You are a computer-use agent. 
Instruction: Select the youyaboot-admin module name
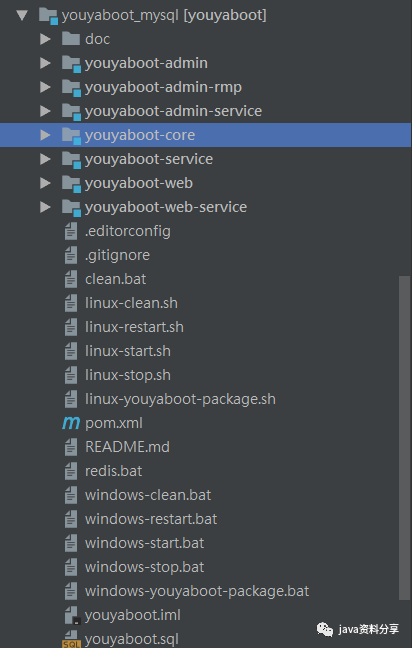click(146, 63)
